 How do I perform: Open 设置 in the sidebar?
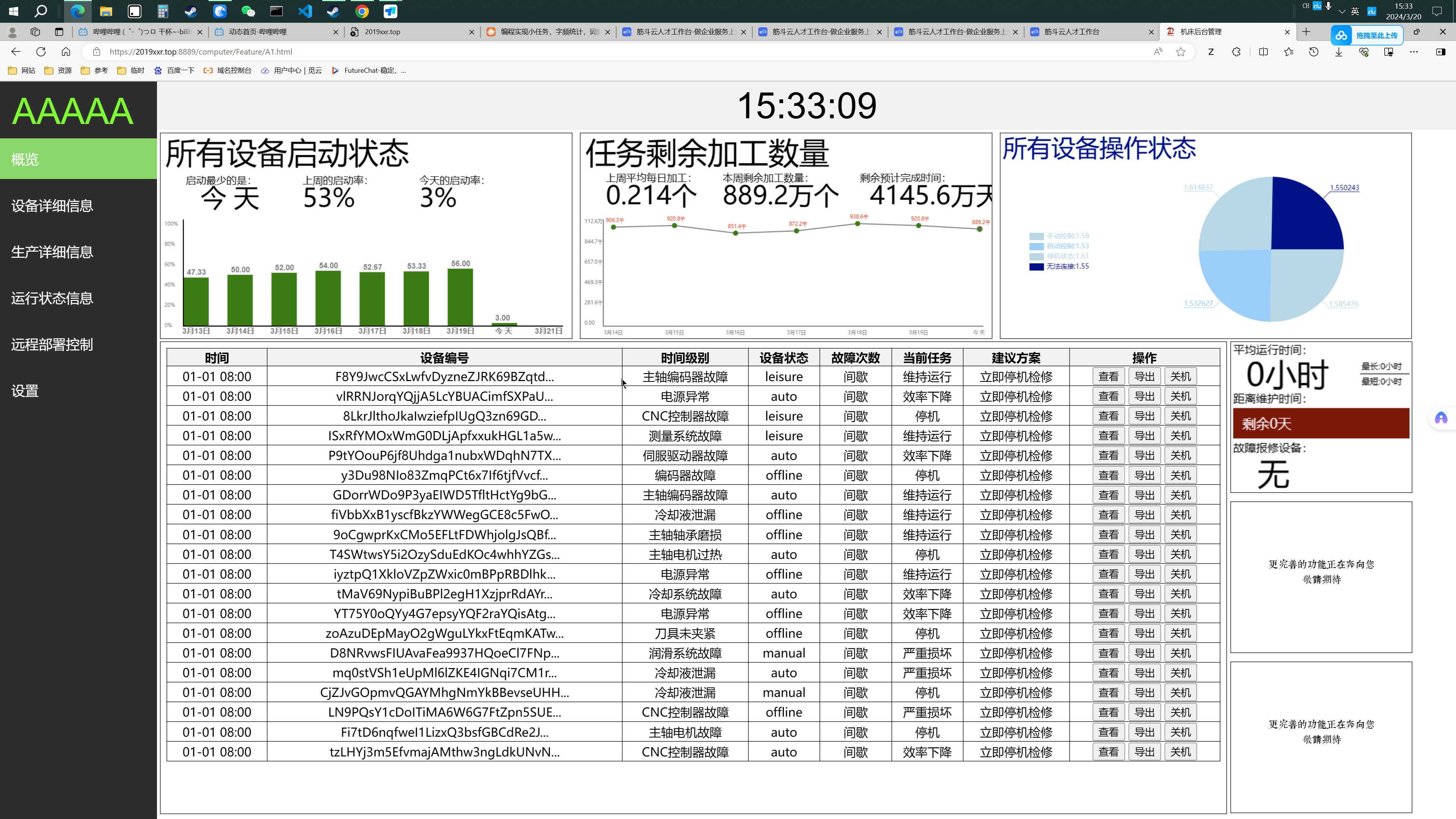coord(78,391)
